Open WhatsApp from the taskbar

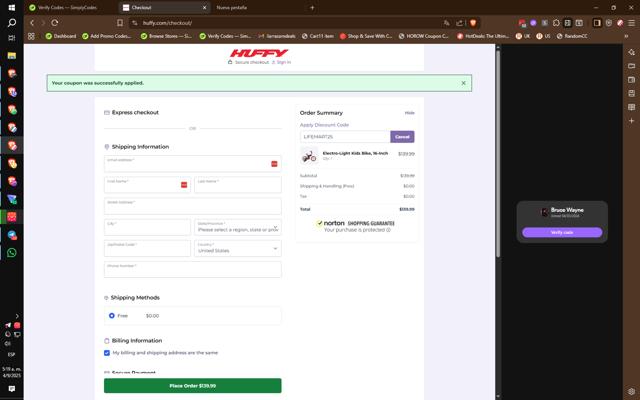coord(12,253)
